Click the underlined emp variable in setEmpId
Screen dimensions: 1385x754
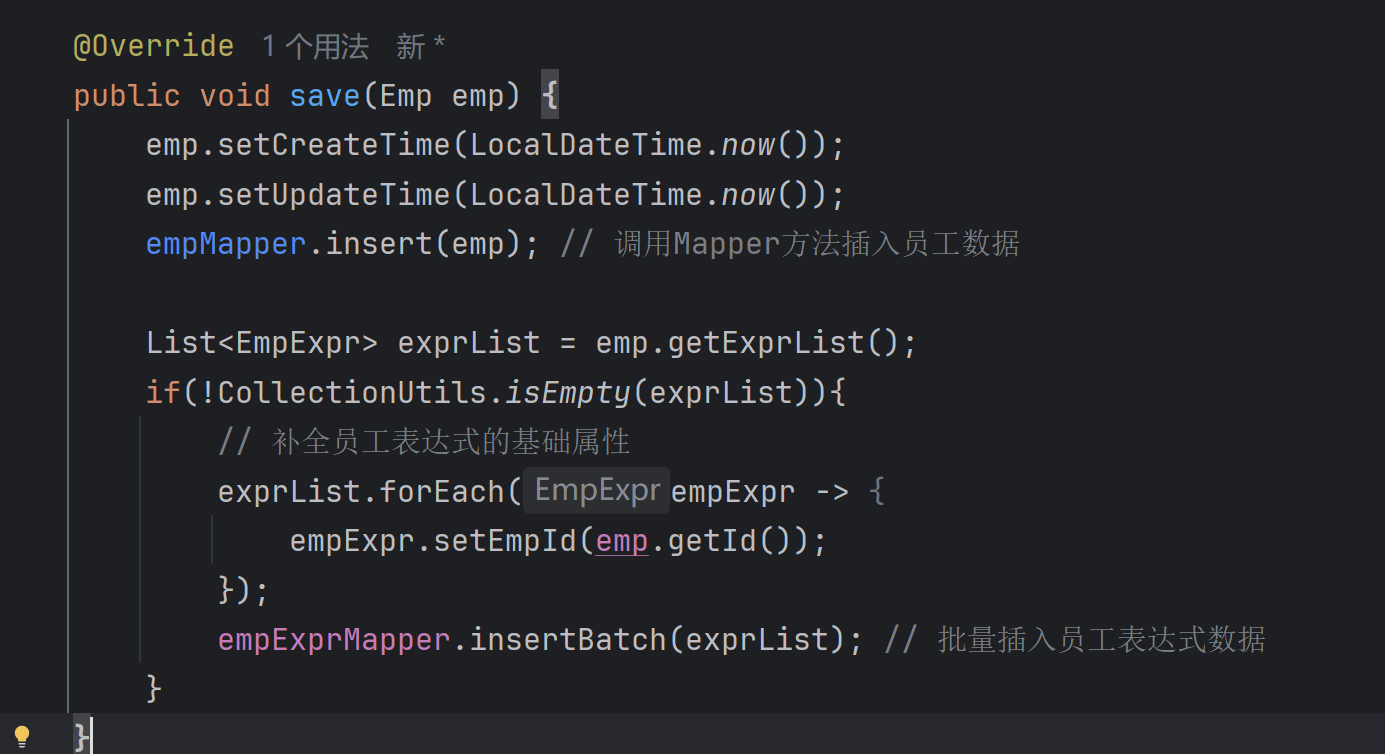[x=622, y=541]
